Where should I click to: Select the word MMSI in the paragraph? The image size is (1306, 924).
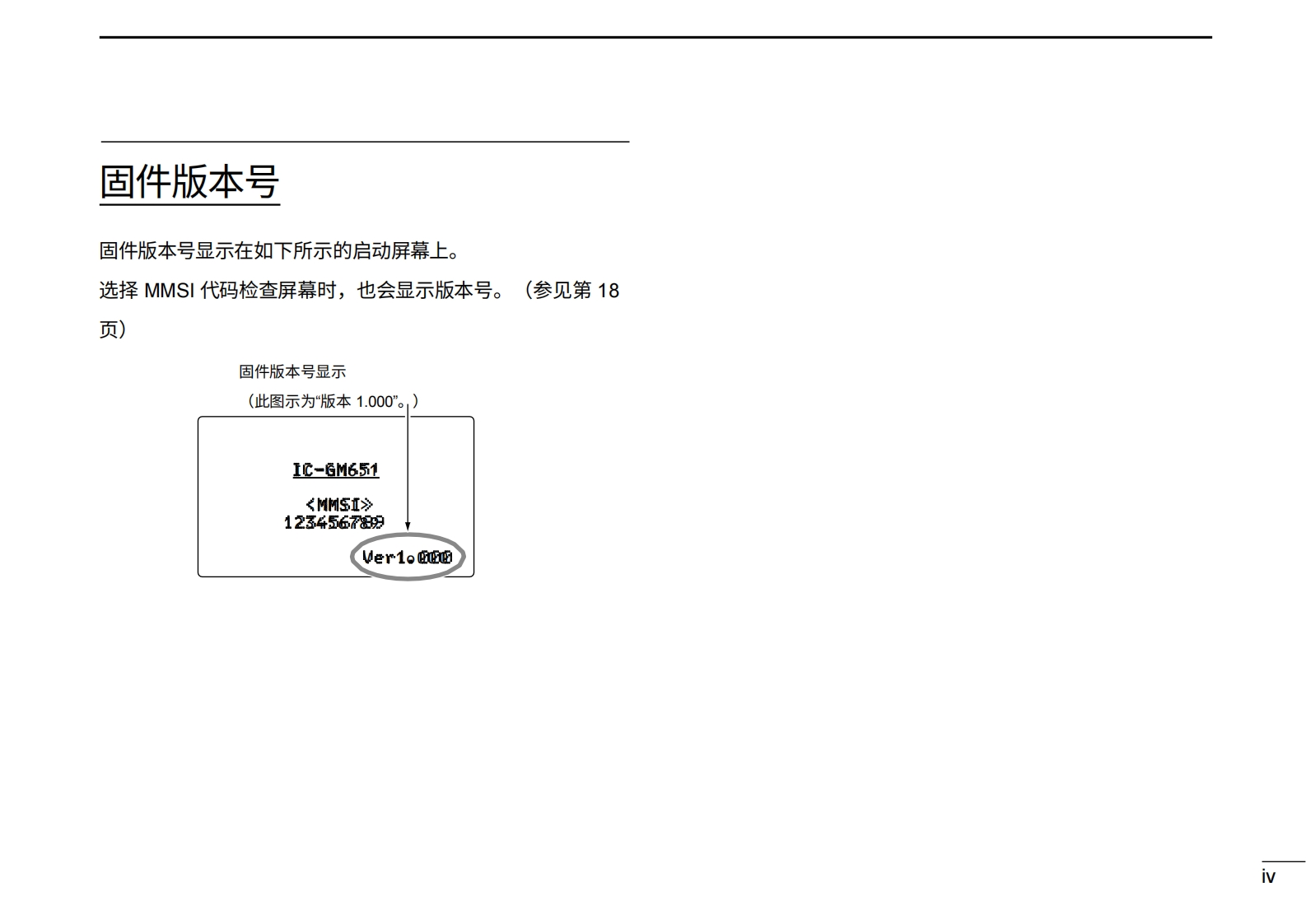pyautogui.click(x=168, y=291)
